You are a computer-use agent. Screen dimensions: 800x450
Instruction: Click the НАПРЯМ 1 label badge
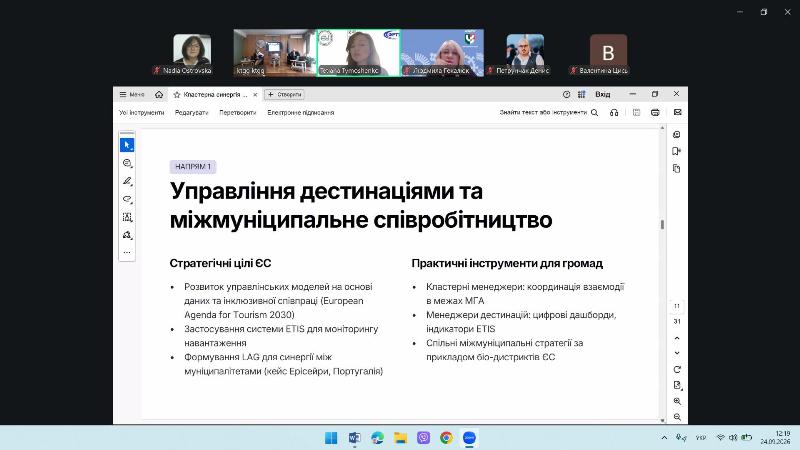click(x=193, y=166)
